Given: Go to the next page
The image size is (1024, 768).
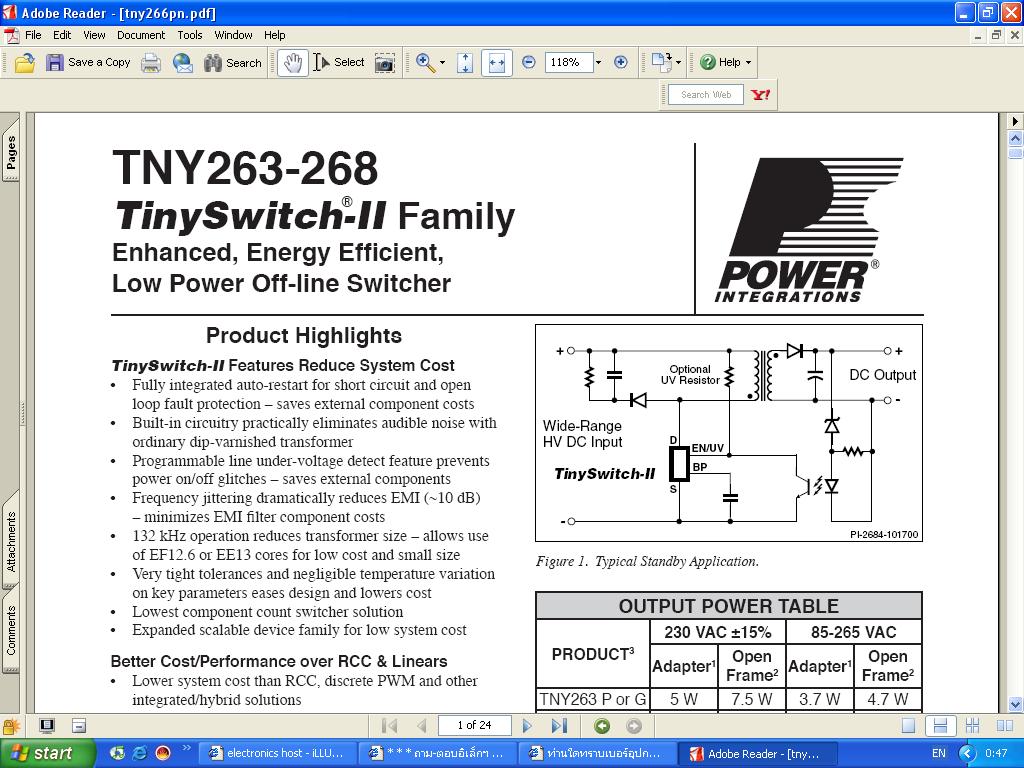Looking at the screenshot, I should click(x=527, y=726).
